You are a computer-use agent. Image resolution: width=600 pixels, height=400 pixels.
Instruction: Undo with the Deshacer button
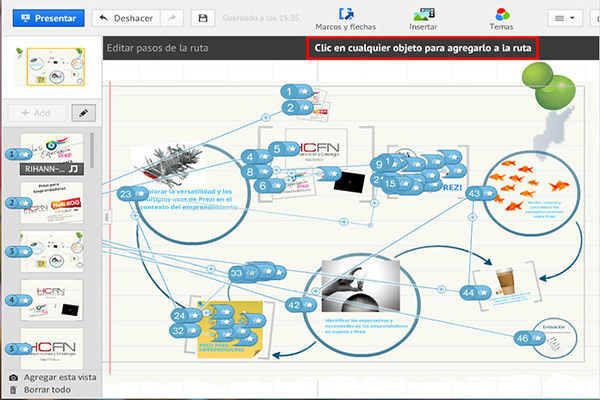pos(126,18)
